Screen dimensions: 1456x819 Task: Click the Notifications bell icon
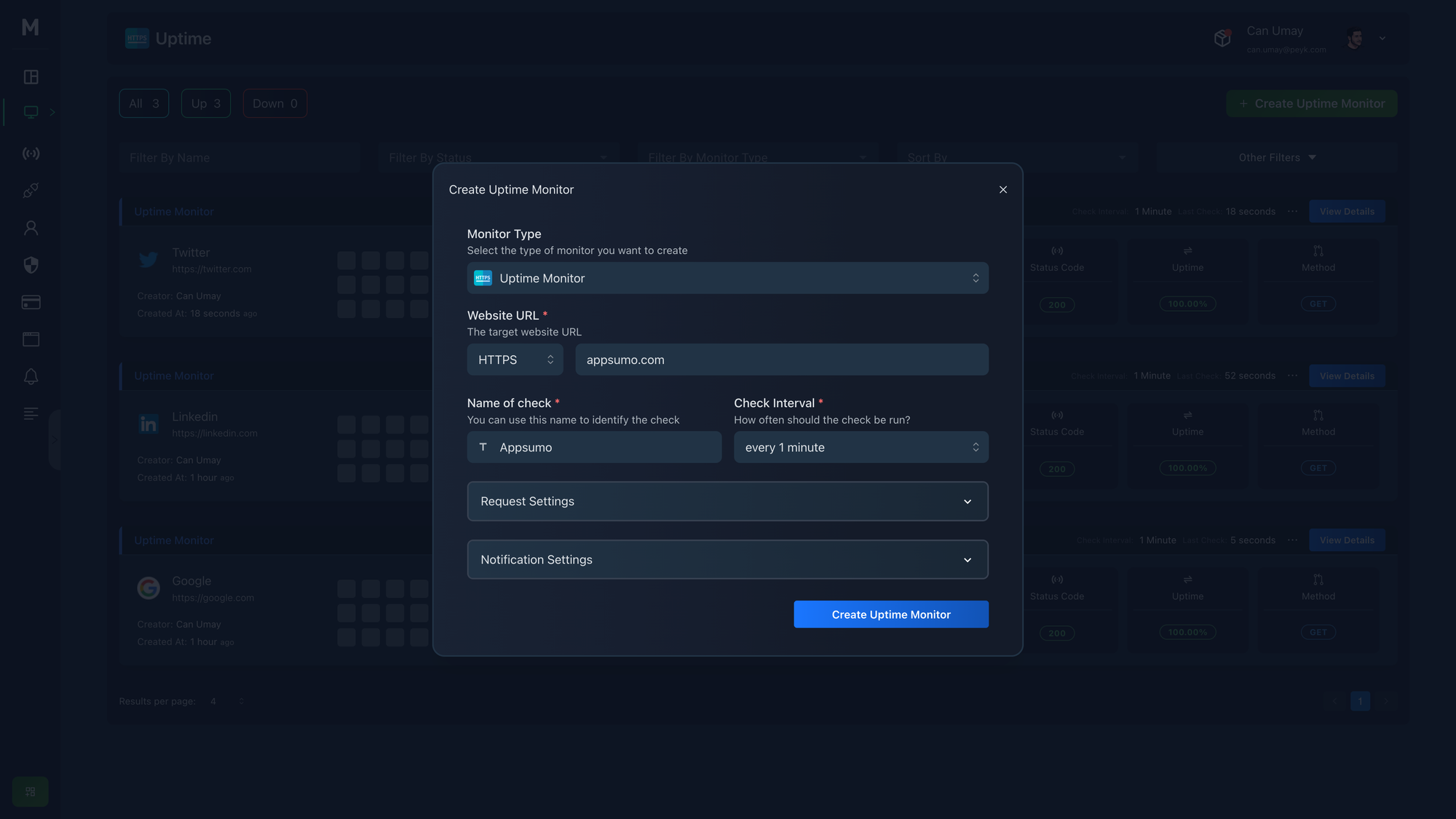(x=30, y=377)
